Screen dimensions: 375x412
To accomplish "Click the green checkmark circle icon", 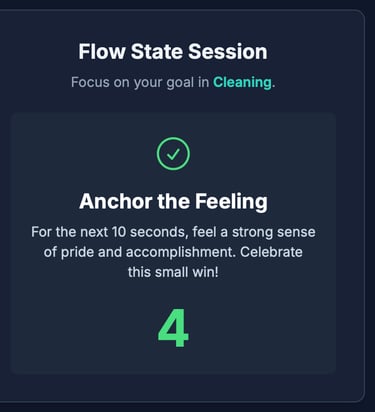I will pos(173,154).
